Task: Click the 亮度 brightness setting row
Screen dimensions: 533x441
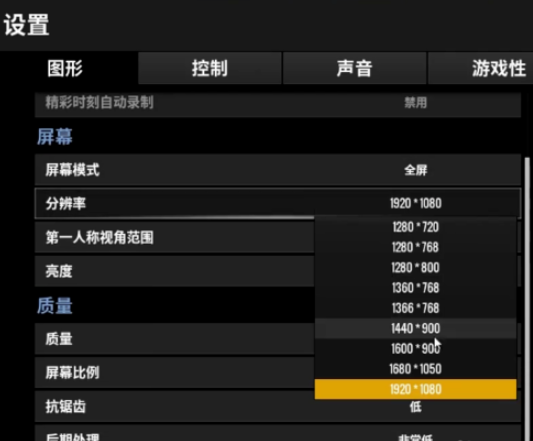Action: point(174,271)
